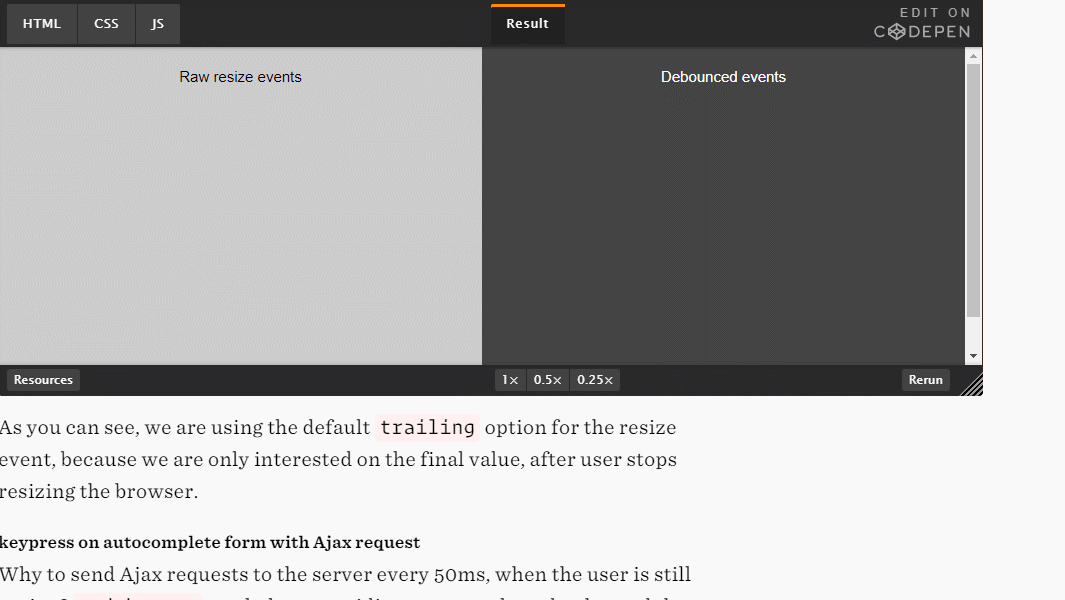Select the Result tab
The width and height of the screenshot is (1065, 600).
pos(528,24)
